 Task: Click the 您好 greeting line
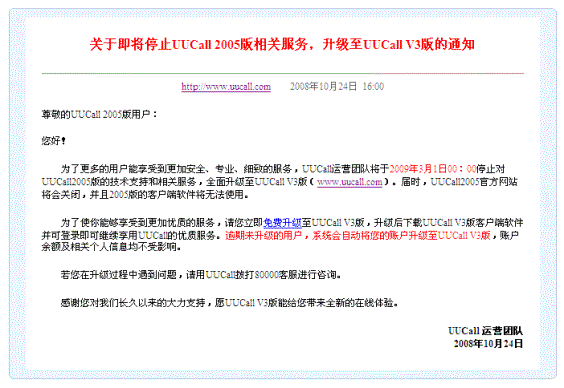tap(54, 141)
